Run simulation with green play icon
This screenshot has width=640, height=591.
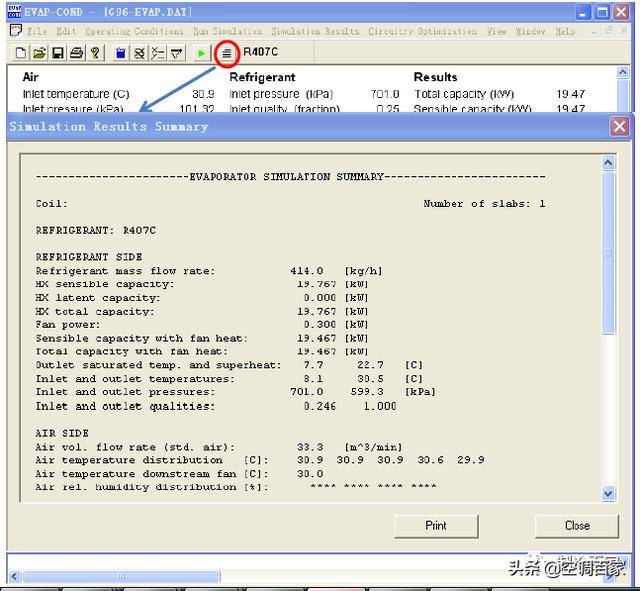203,52
